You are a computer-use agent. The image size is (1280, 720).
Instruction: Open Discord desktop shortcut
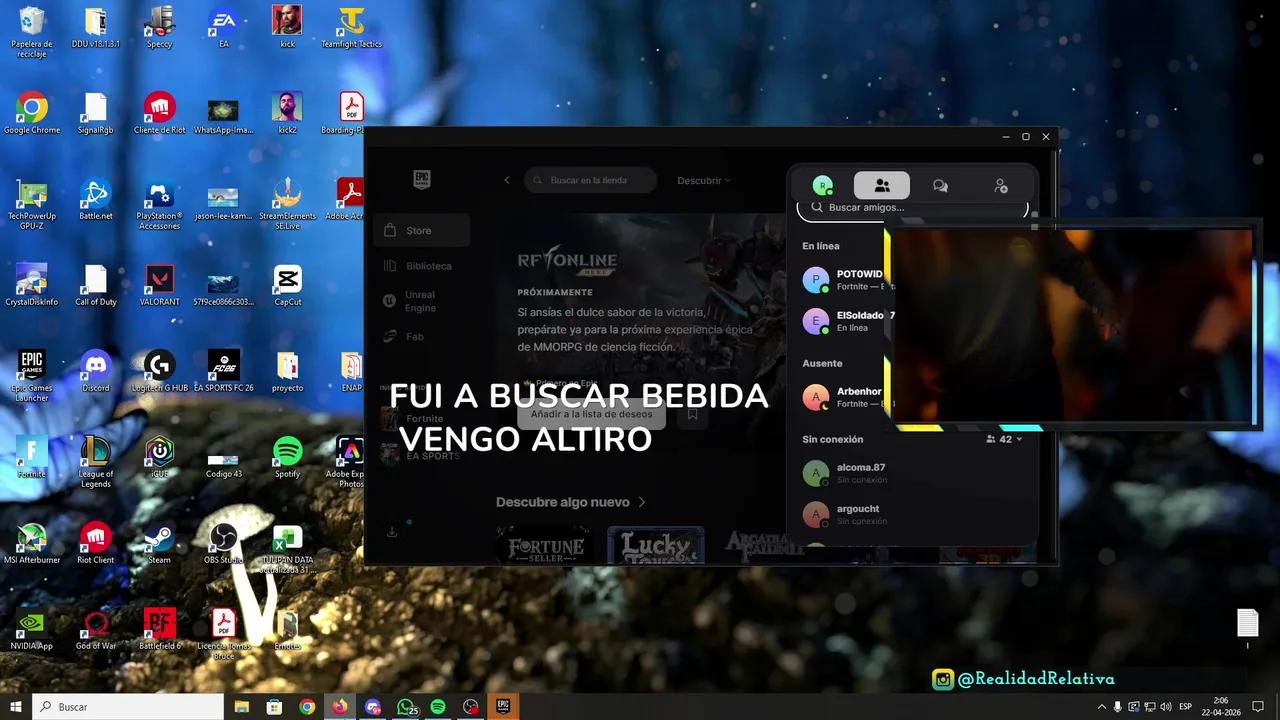pyautogui.click(x=96, y=366)
